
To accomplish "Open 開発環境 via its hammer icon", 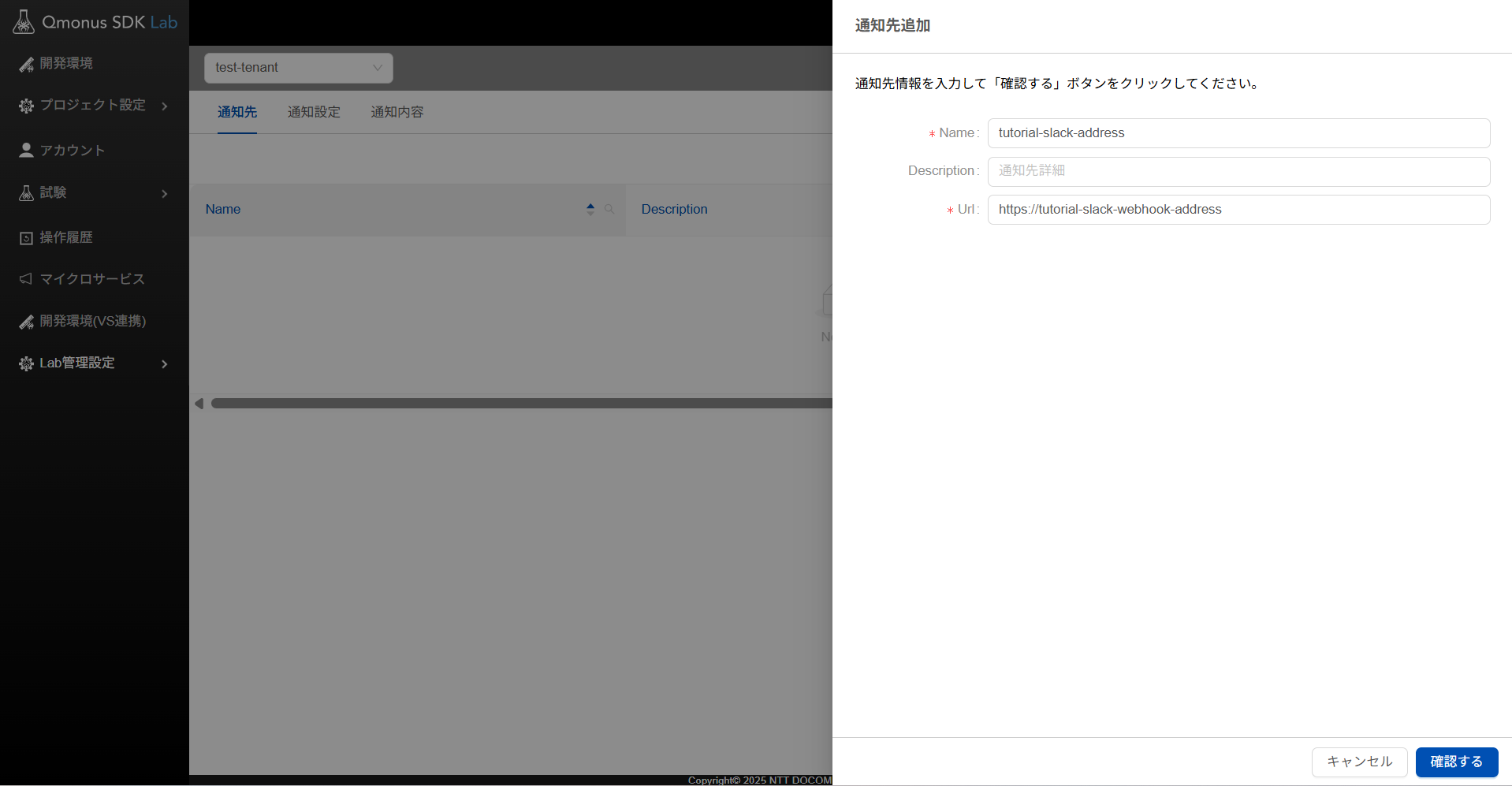I will click(x=26, y=64).
